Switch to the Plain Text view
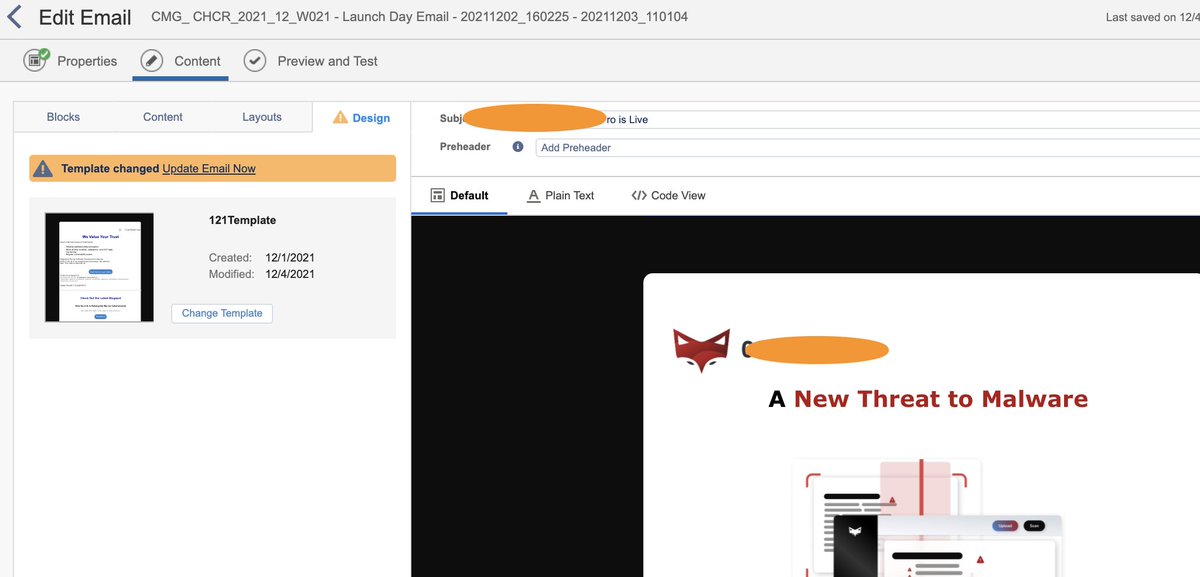The image size is (1200, 577). 560,195
